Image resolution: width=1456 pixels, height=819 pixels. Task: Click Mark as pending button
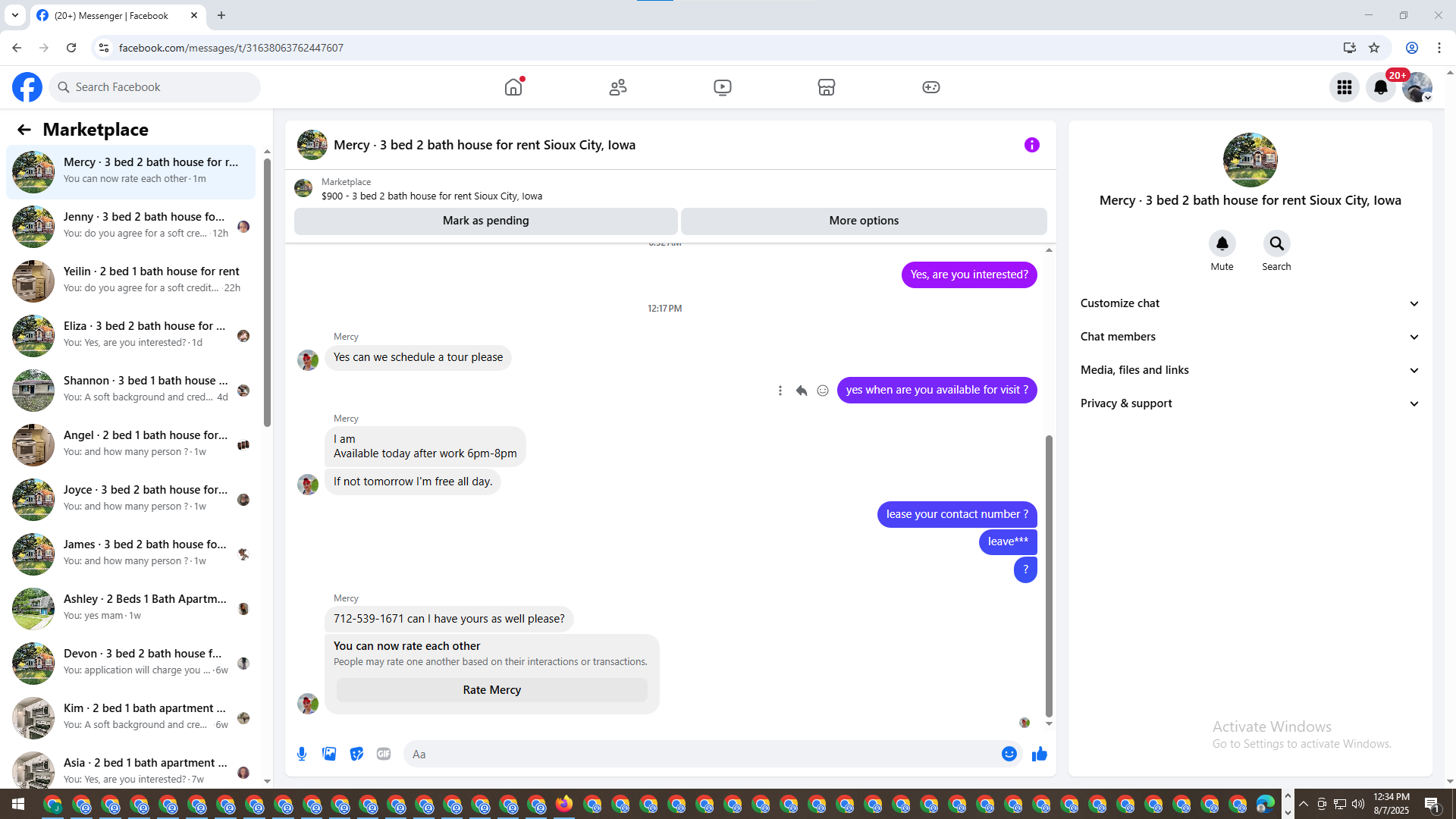pos(485,221)
